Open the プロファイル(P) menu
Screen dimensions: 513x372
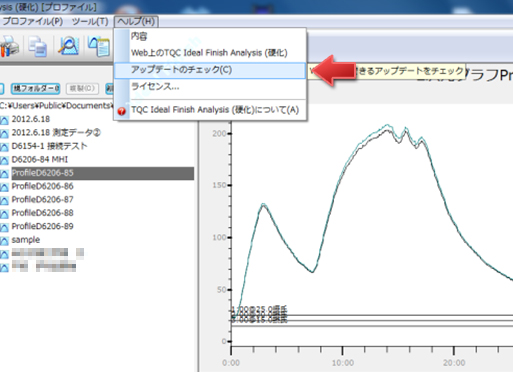[32, 21]
